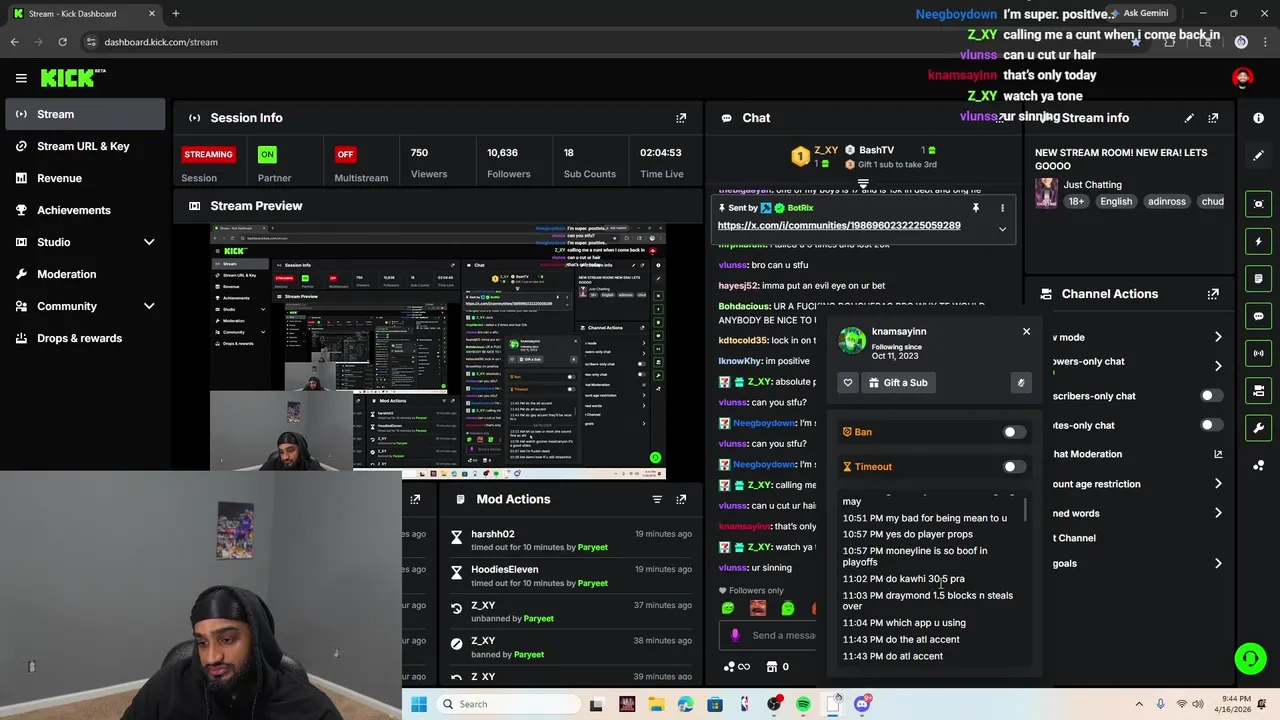Click the profile avatar in header
Screen dimensions: 1280x720
[1242, 78]
